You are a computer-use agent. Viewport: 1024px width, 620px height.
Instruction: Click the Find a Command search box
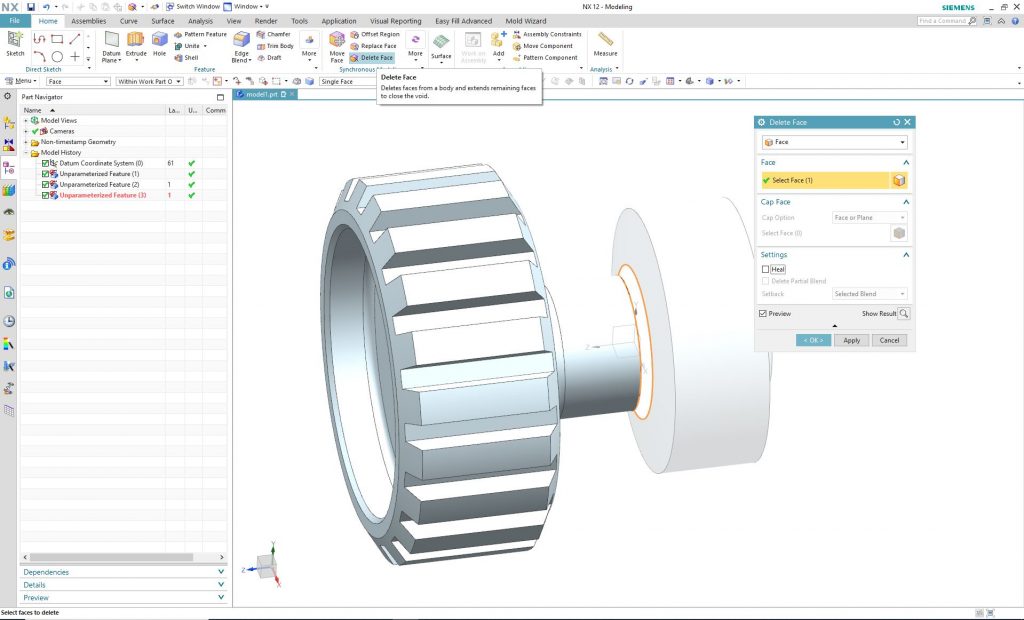[x=942, y=20]
